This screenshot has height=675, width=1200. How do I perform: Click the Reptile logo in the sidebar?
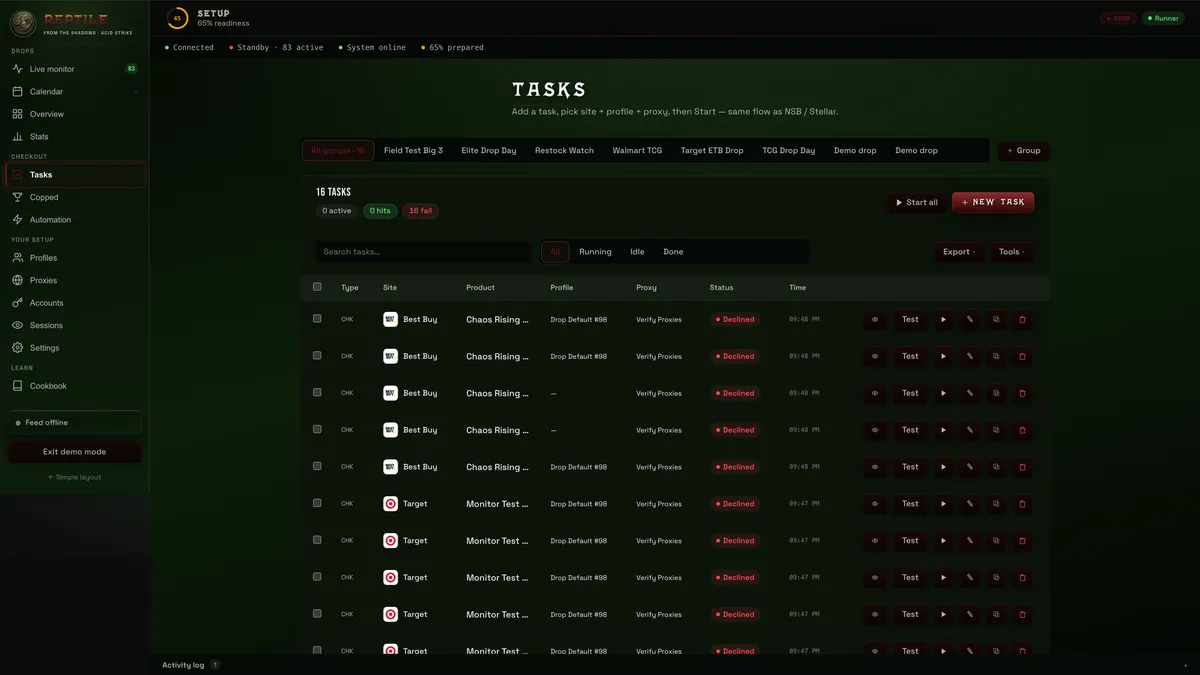pyautogui.click(x=22, y=22)
